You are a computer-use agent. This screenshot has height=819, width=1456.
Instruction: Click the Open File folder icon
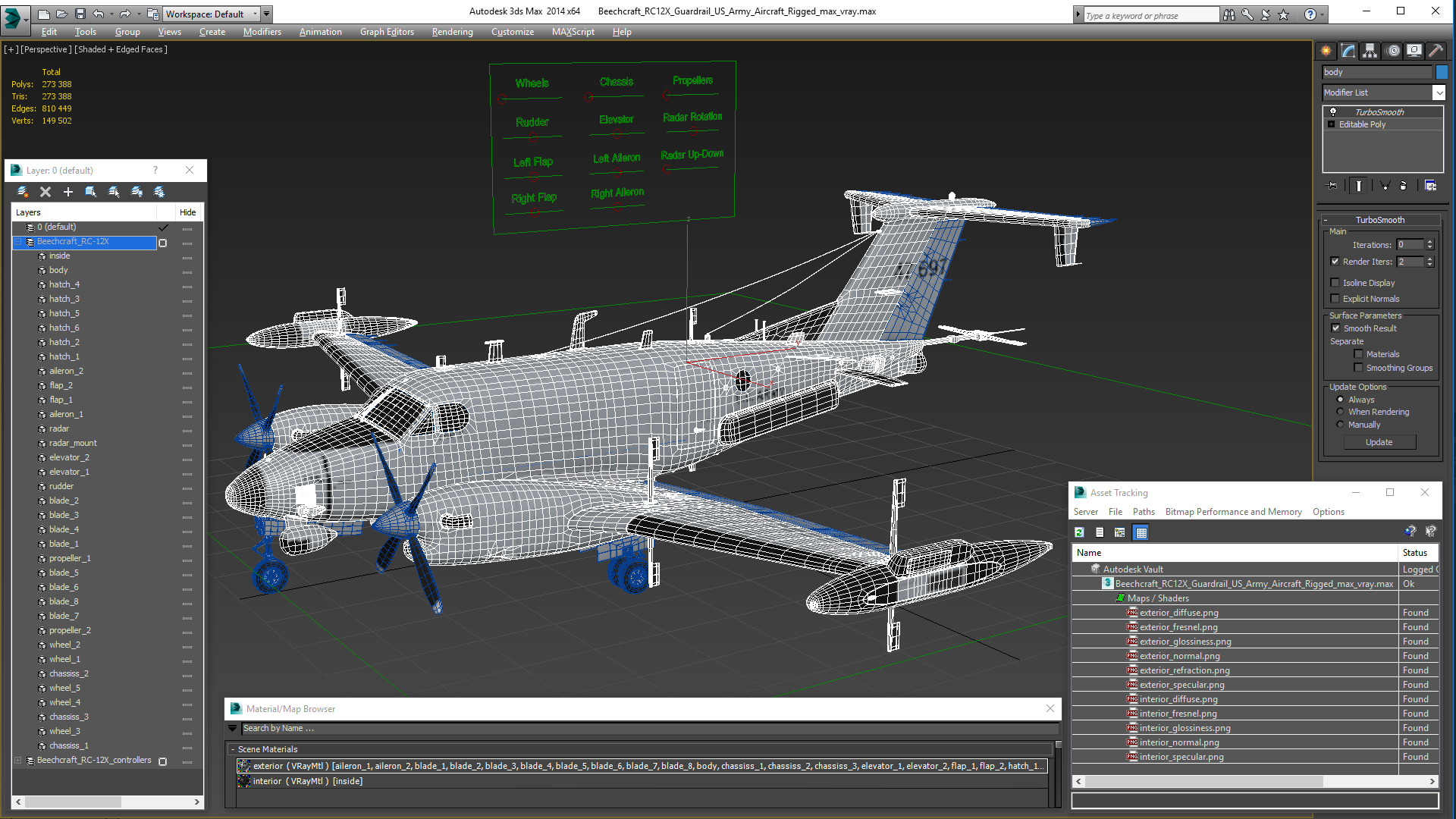click(x=61, y=14)
